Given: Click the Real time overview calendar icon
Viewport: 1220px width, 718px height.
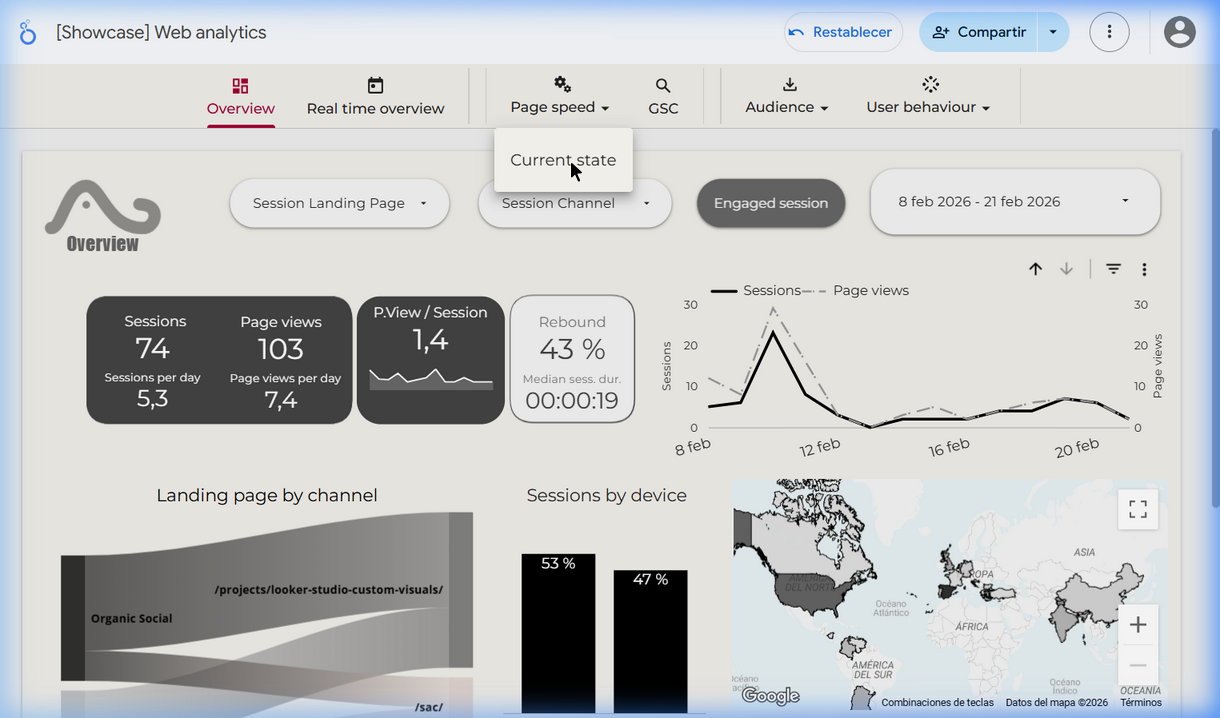Looking at the screenshot, I should coord(375,86).
